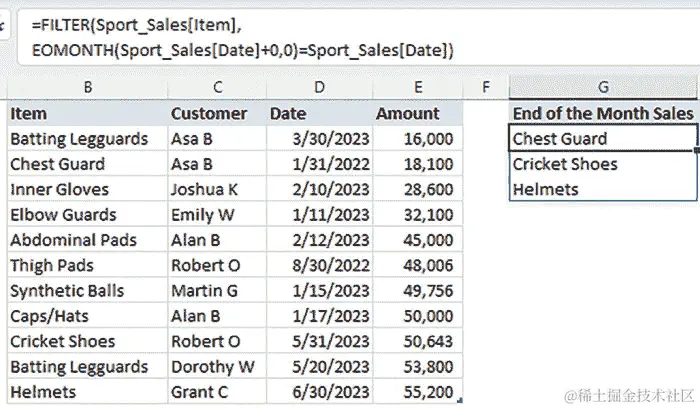Select Cricket Shoes result in column G
The image size is (700, 409).
tap(603, 164)
